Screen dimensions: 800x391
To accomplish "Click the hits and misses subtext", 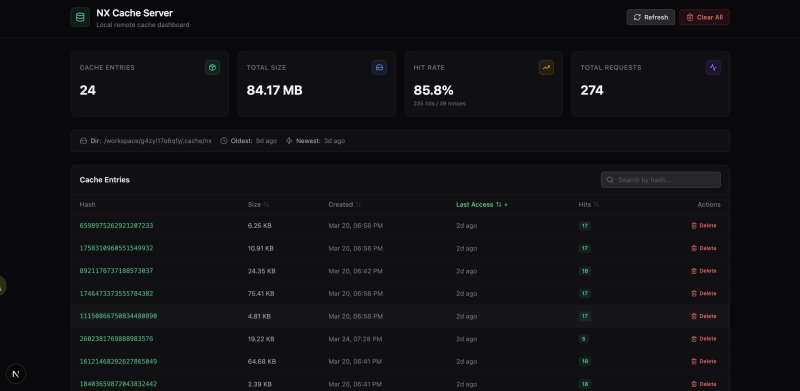I will click(439, 104).
